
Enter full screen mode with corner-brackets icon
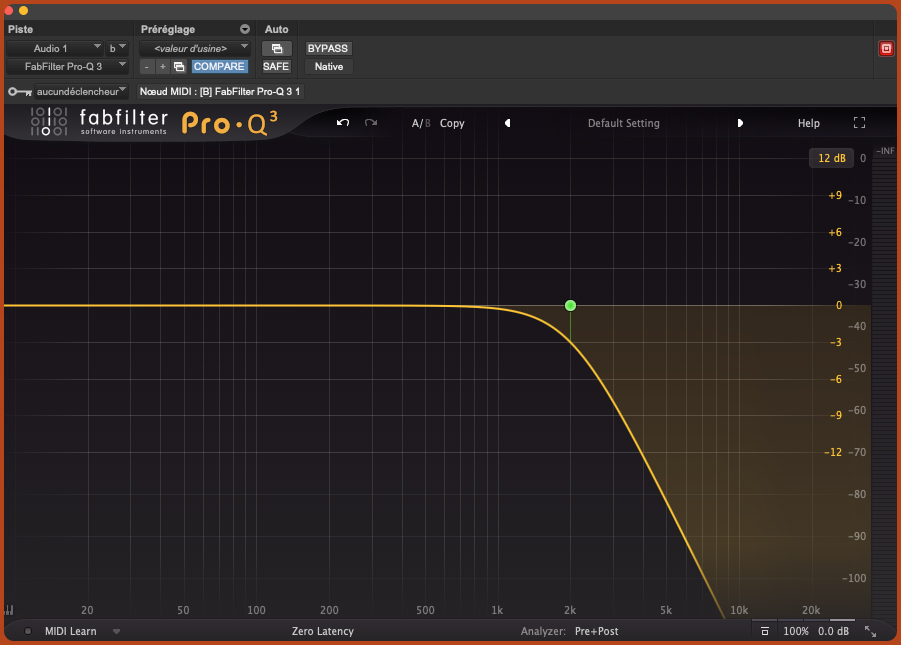pos(859,123)
